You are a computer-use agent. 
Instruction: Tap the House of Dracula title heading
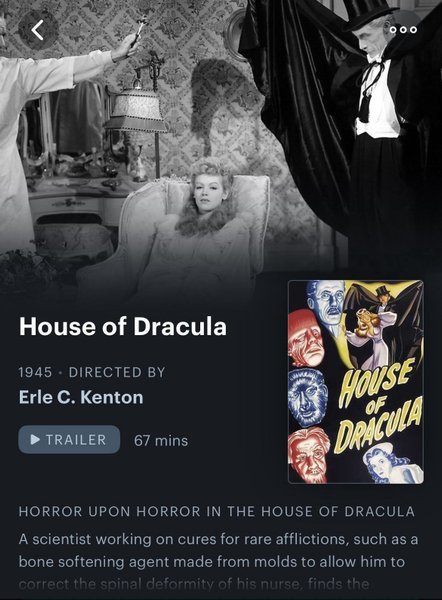pos(123,327)
